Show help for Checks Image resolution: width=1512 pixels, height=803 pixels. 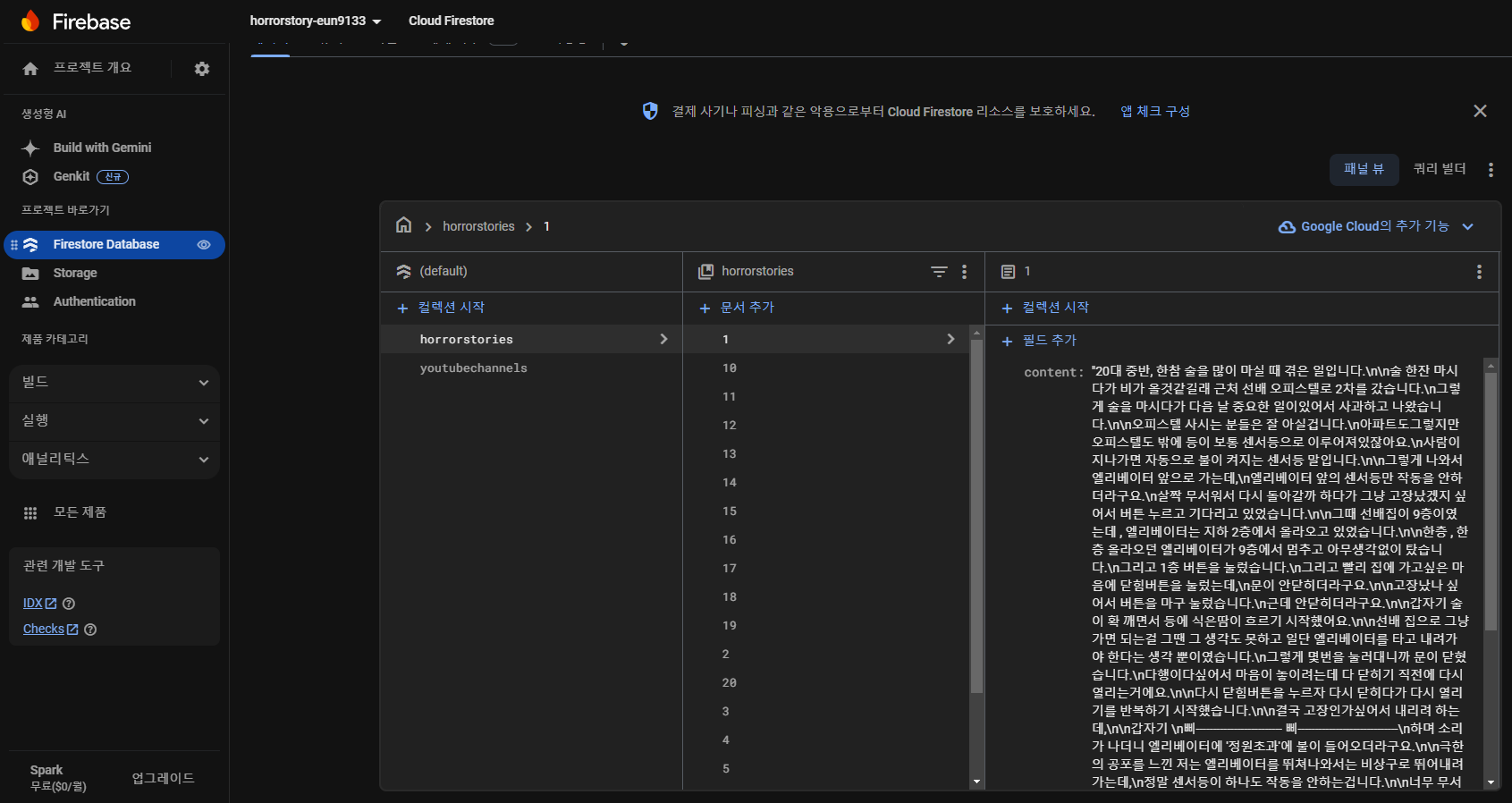click(x=90, y=630)
